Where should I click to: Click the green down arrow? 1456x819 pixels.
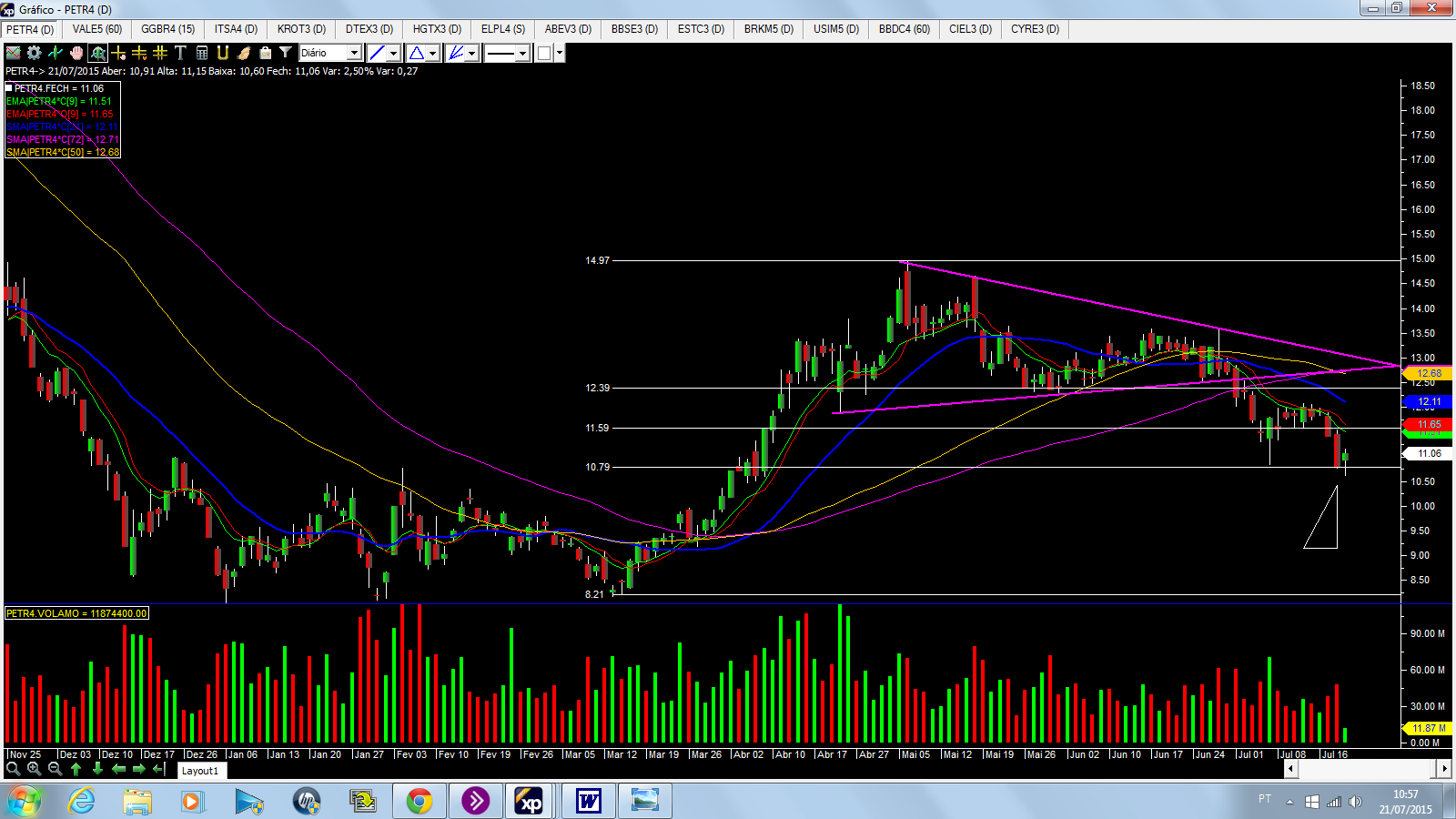click(96, 769)
